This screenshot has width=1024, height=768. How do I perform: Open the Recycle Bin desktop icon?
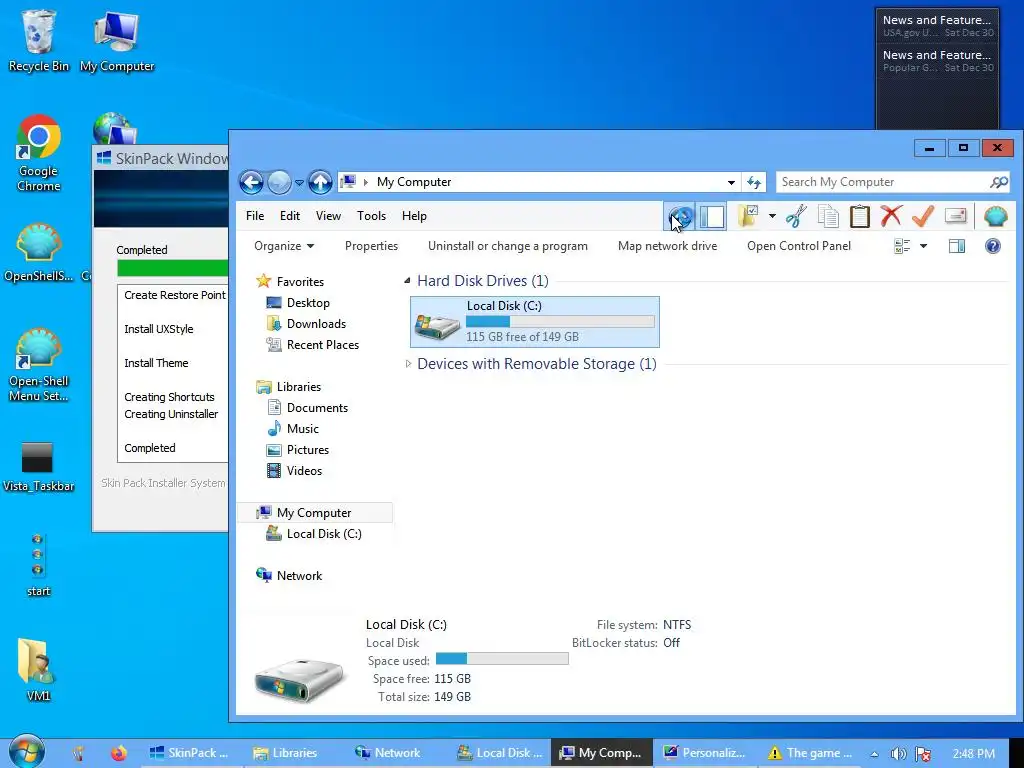[39, 40]
